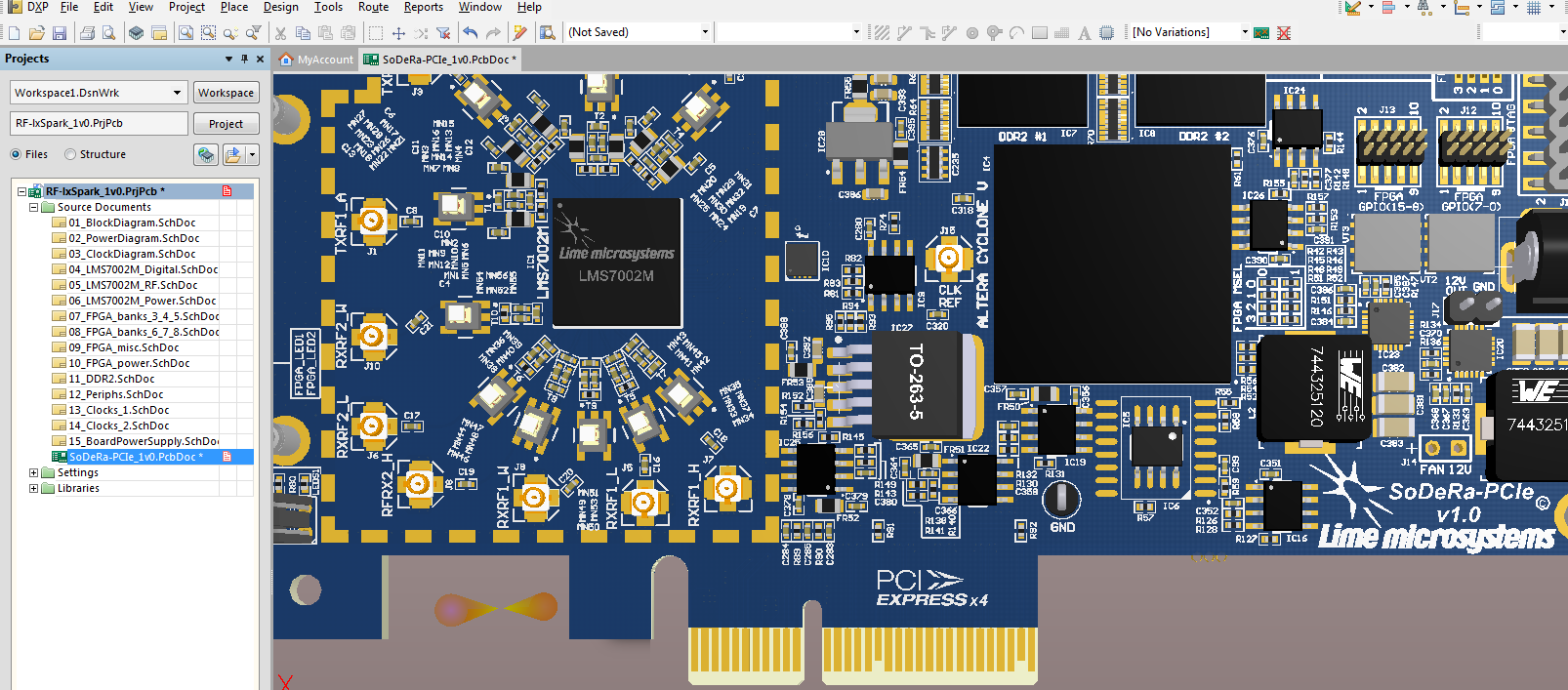The width and height of the screenshot is (1568, 690).
Task: Select the Files radio button
Action: point(16,154)
